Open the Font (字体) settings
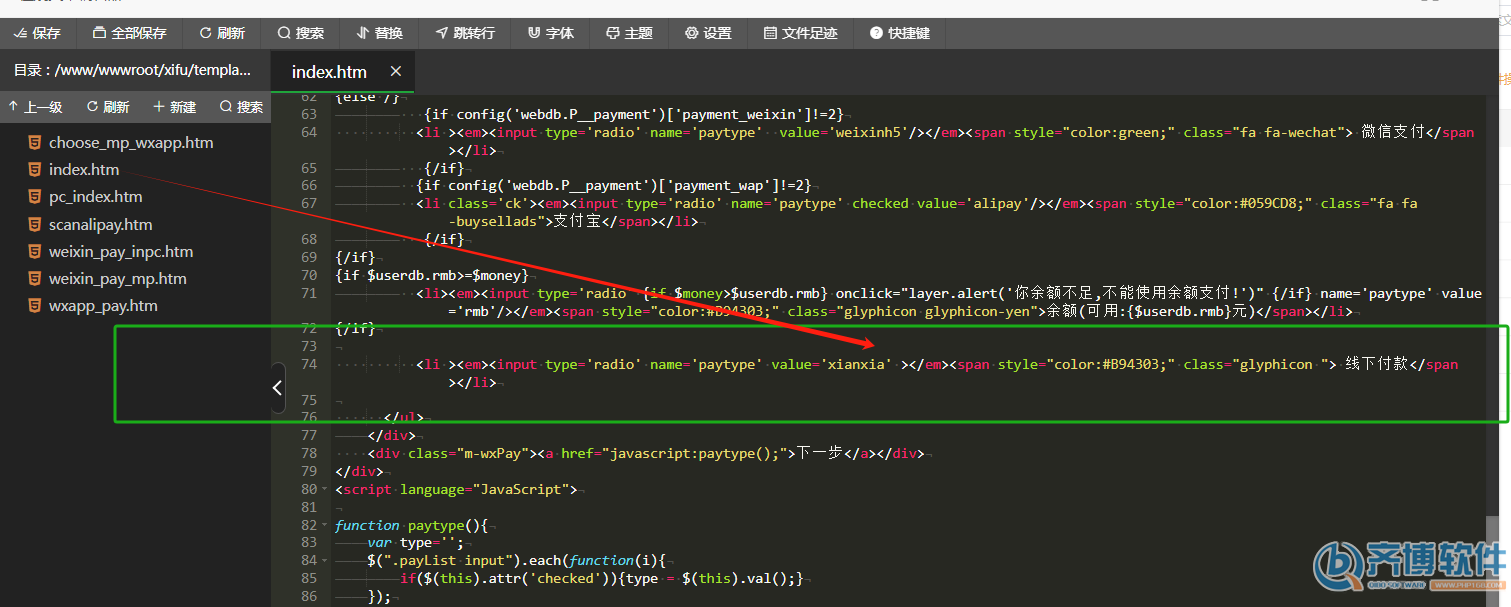Image resolution: width=1511 pixels, height=607 pixels. point(551,33)
